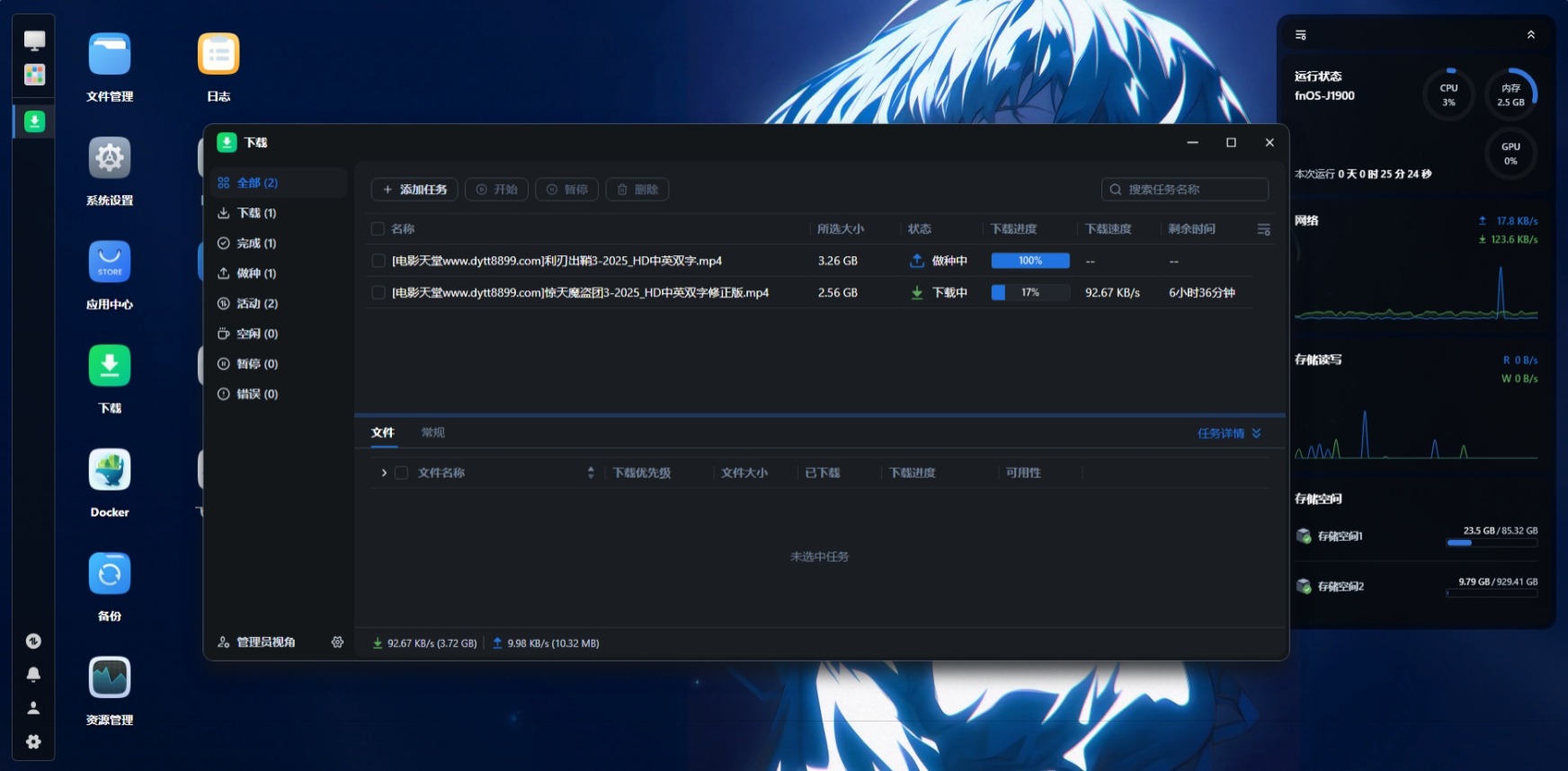The width and height of the screenshot is (1568, 771).
Task: Click 存储空间2 storage icon
Action: 1304,586
